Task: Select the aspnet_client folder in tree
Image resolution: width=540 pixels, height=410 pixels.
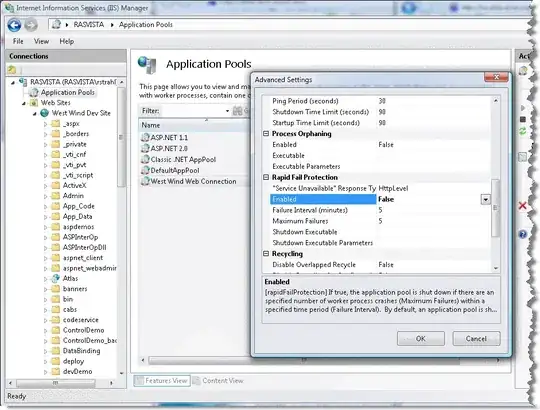Action: 83,257
